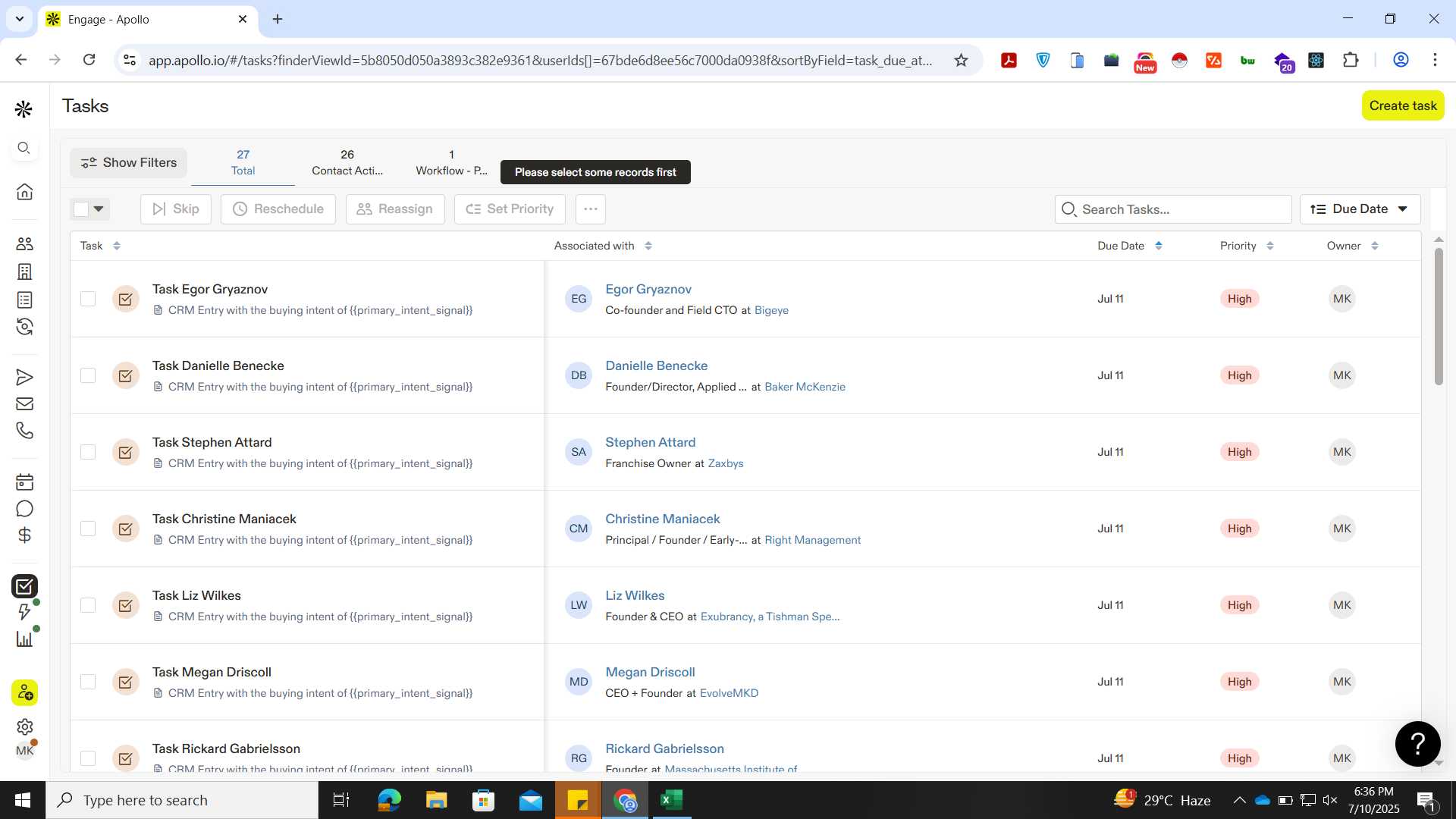This screenshot has height=819, width=1456.
Task: Click the Reassign button
Action: point(395,209)
